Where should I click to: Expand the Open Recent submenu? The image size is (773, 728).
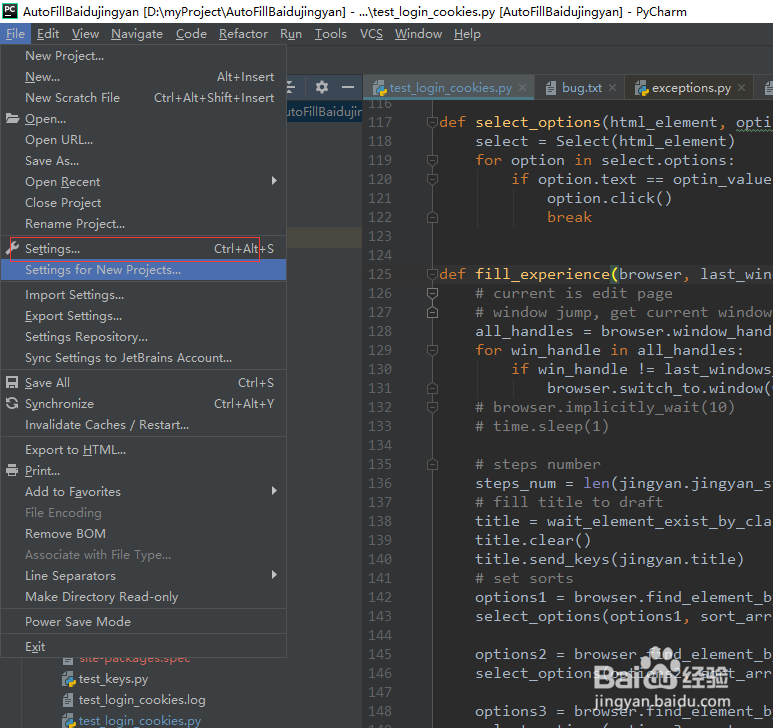275,181
